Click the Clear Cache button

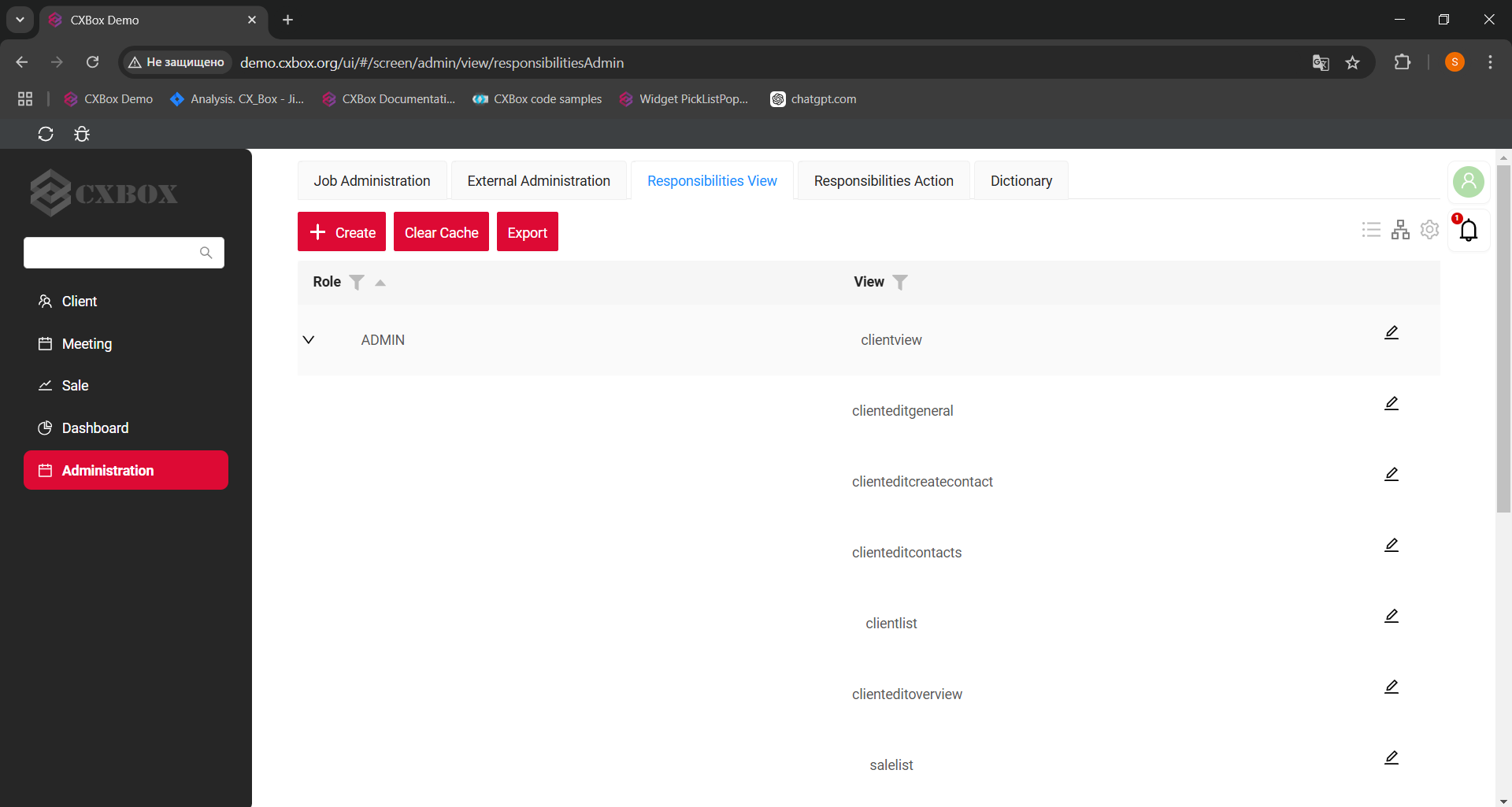pos(441,231)
